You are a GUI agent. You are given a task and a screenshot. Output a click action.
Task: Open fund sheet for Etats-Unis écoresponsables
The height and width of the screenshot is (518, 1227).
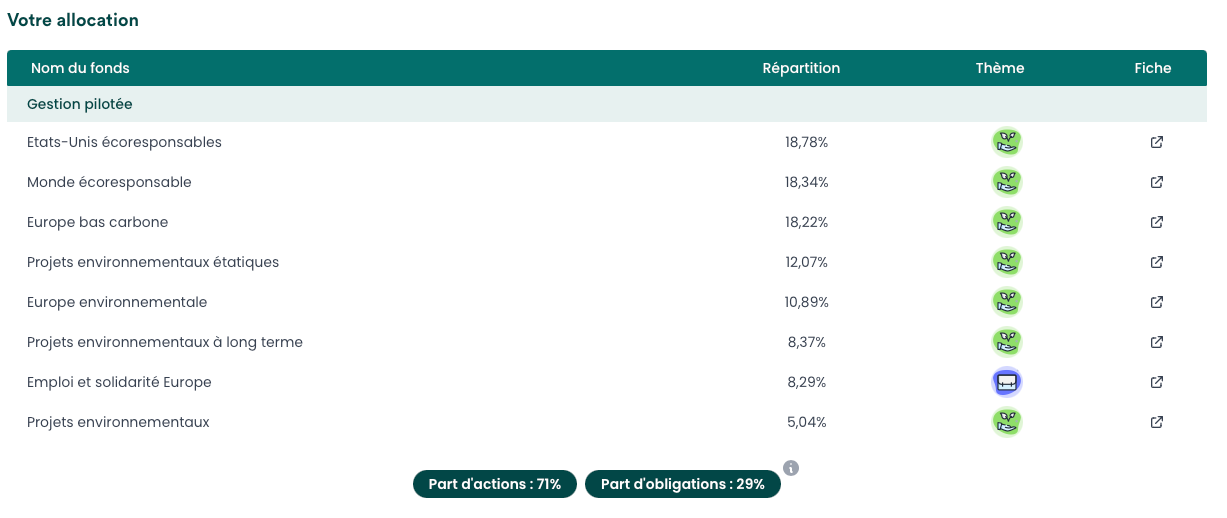1157,142
